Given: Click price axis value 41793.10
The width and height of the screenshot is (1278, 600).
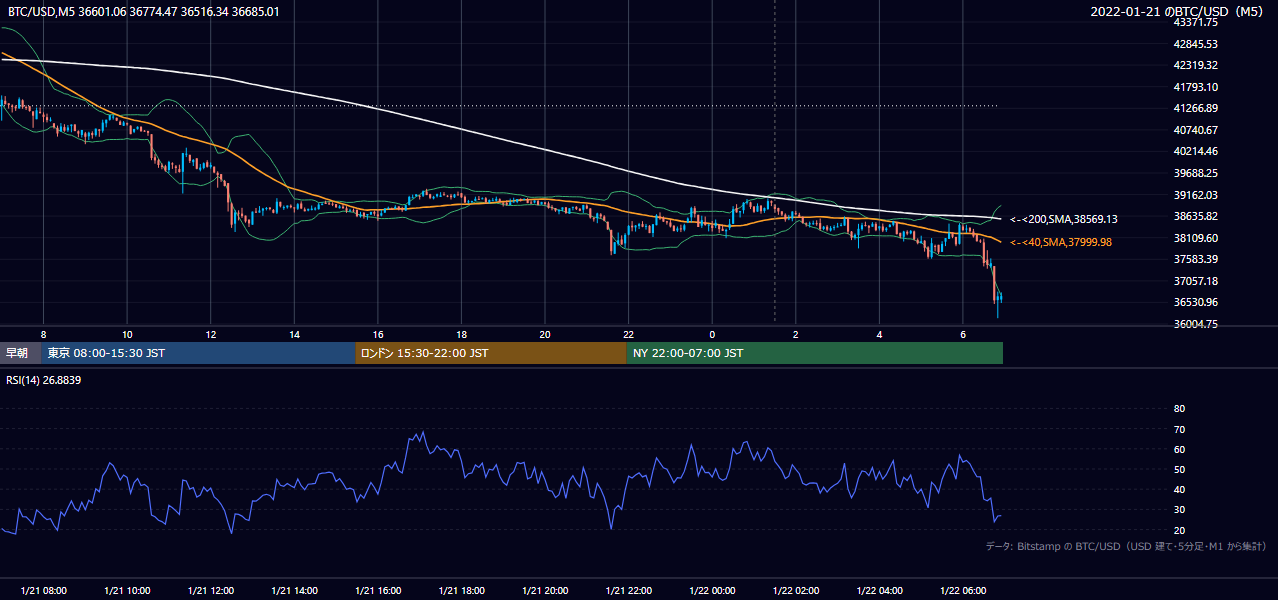Looking at the screenshot, I should tap(1196, 87).
